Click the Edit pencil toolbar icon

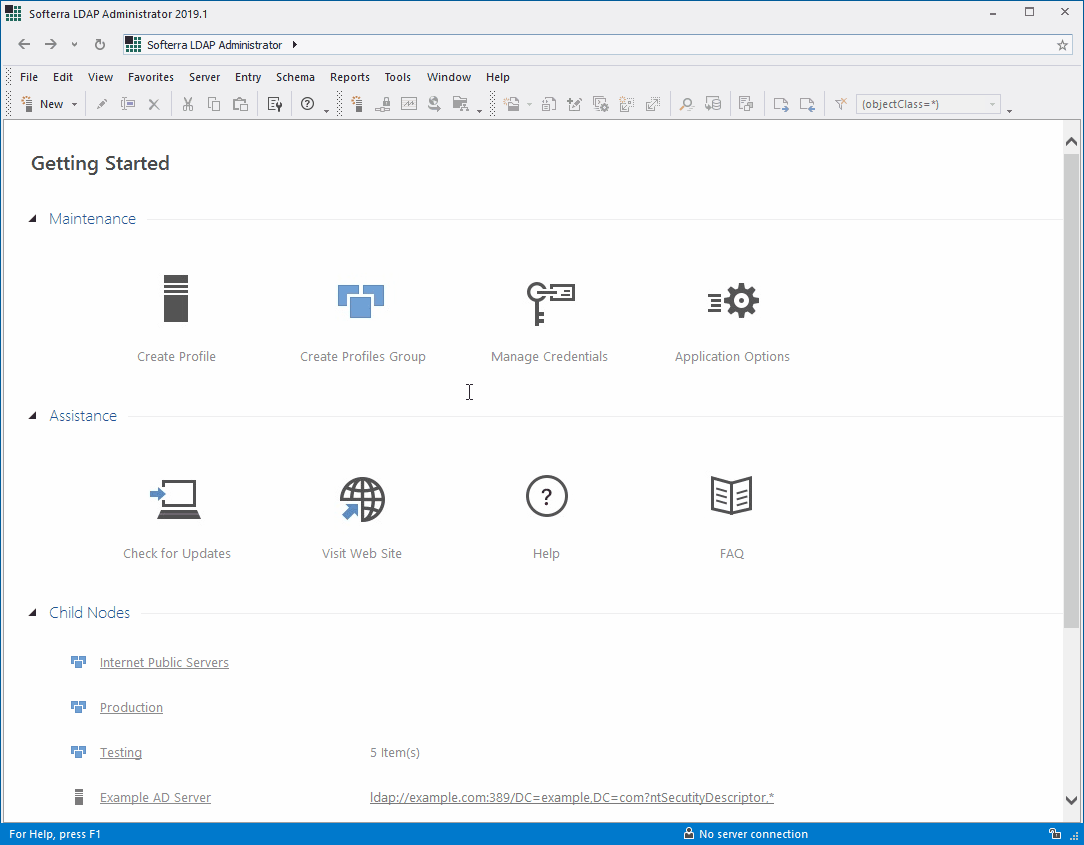(102, 104)
